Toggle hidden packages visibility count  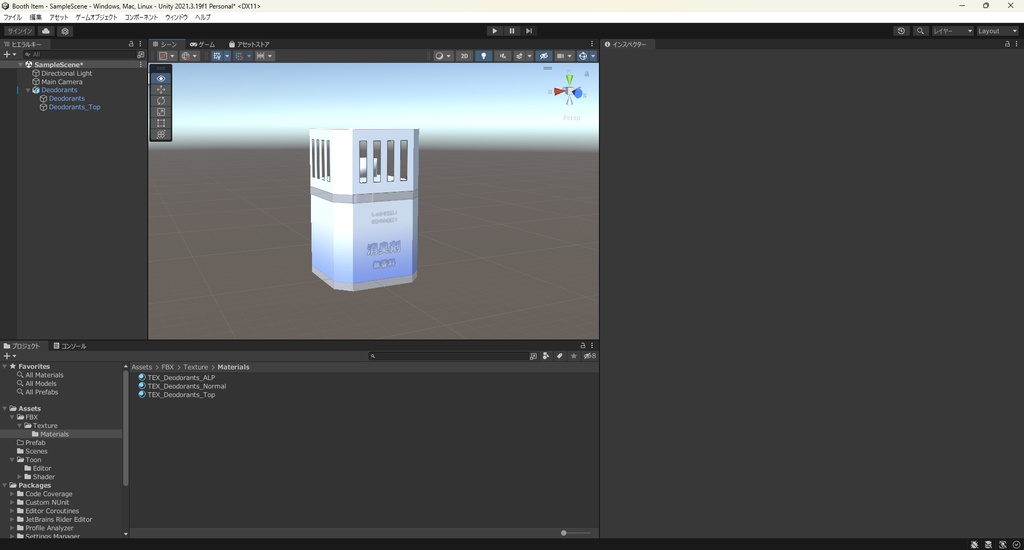click(x=590, y=356)
